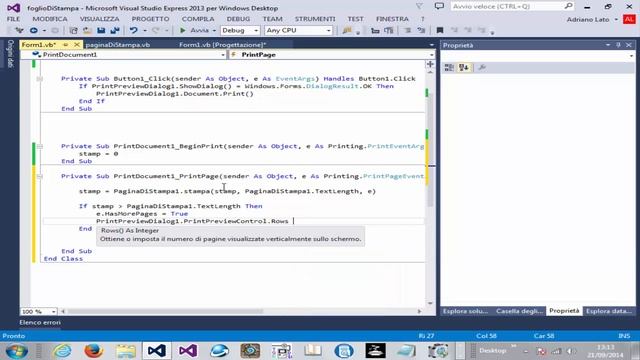640x360 pixels.
Task: Undo the last action
Action: coord(133,31)
